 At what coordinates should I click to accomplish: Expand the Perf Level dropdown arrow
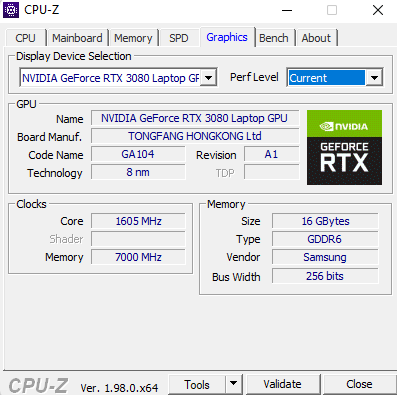(x=374, y=78)
